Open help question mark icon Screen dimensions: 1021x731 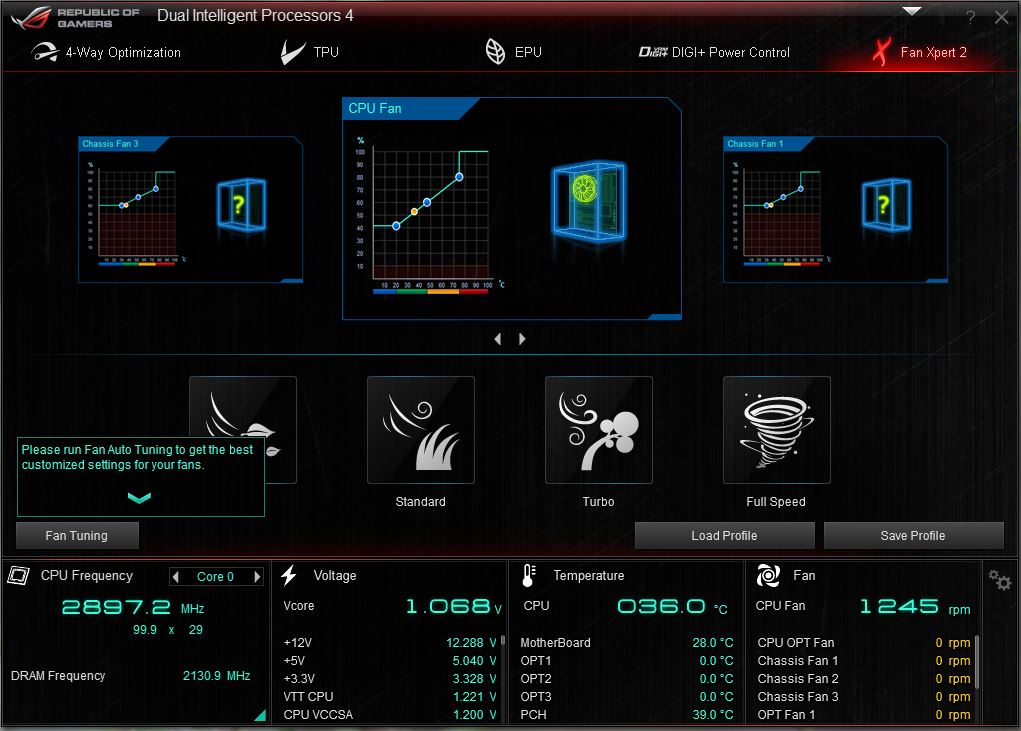(x=970, y=18)
